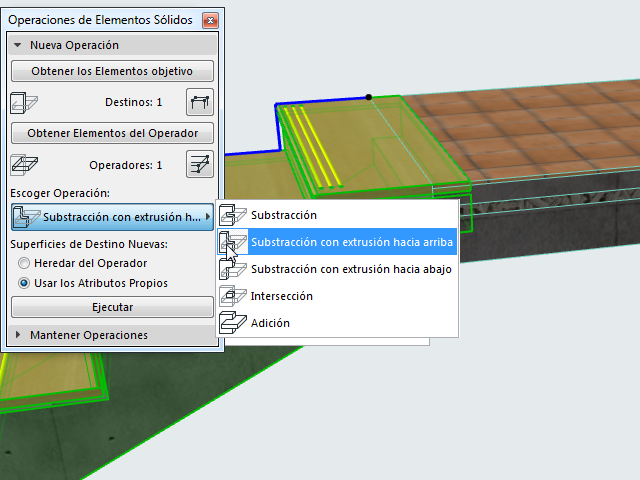Choose Substracción con extrusión hacia arriba

tap(338, 242)
